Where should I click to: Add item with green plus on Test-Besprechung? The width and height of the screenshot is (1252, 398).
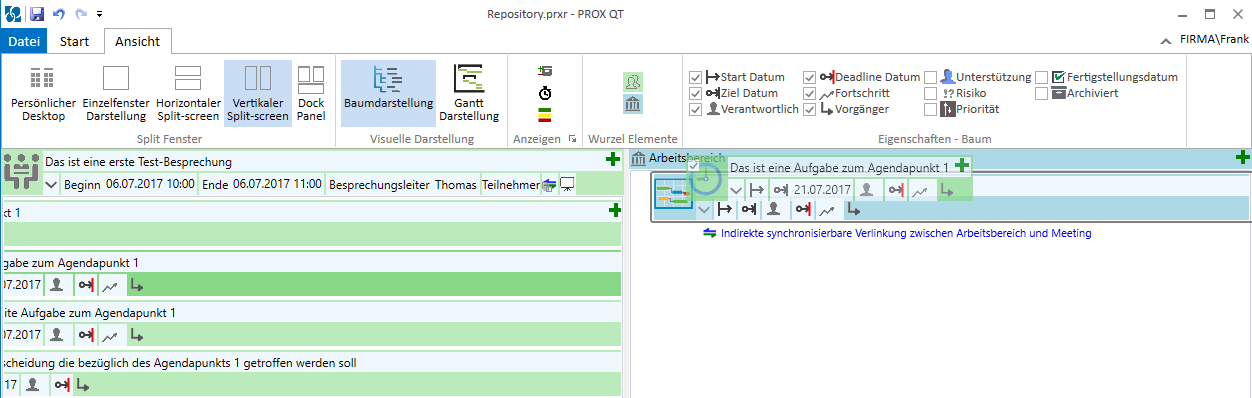point(613,160)
